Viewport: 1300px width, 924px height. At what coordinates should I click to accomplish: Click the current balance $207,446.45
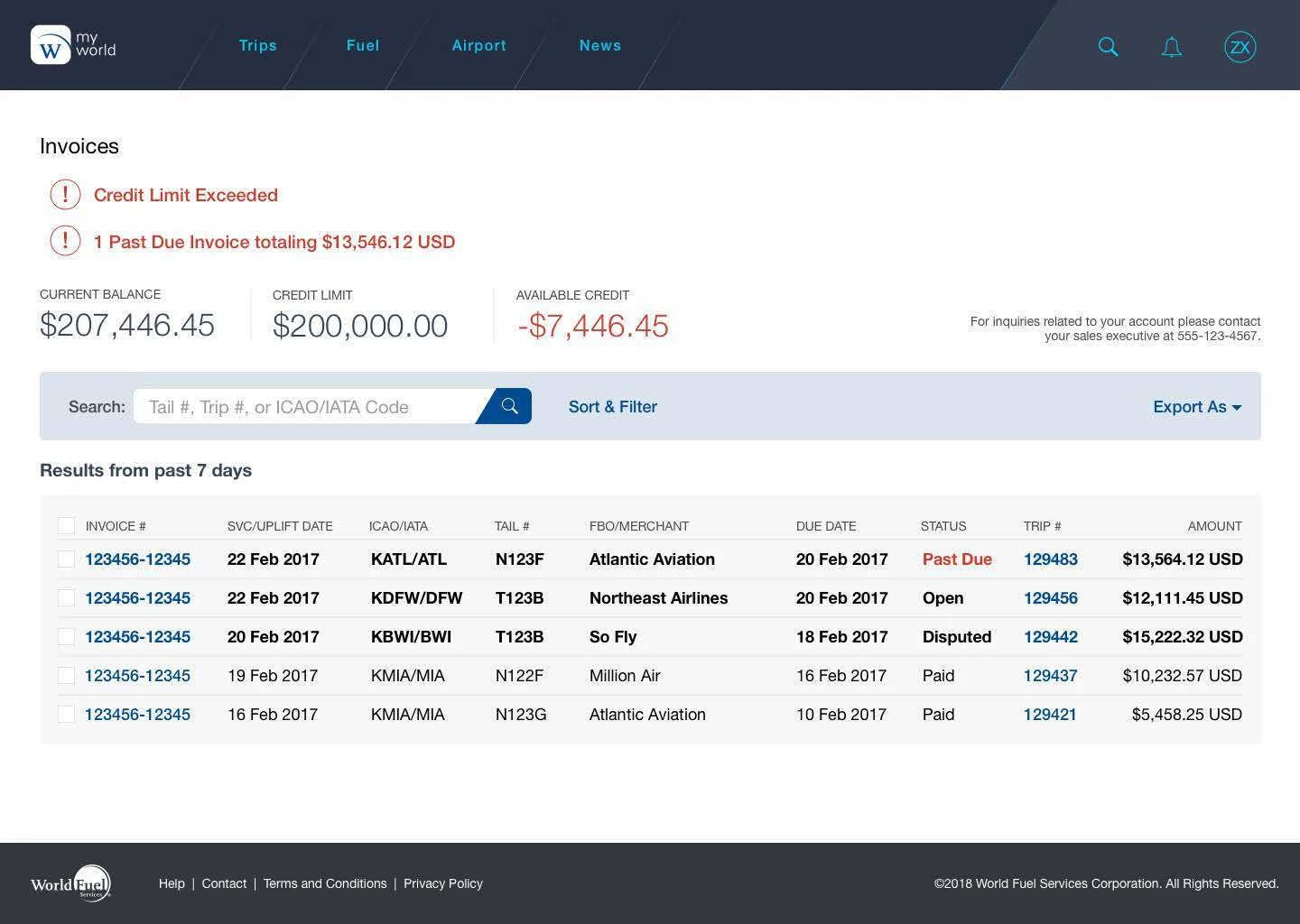tap(127, 325)
